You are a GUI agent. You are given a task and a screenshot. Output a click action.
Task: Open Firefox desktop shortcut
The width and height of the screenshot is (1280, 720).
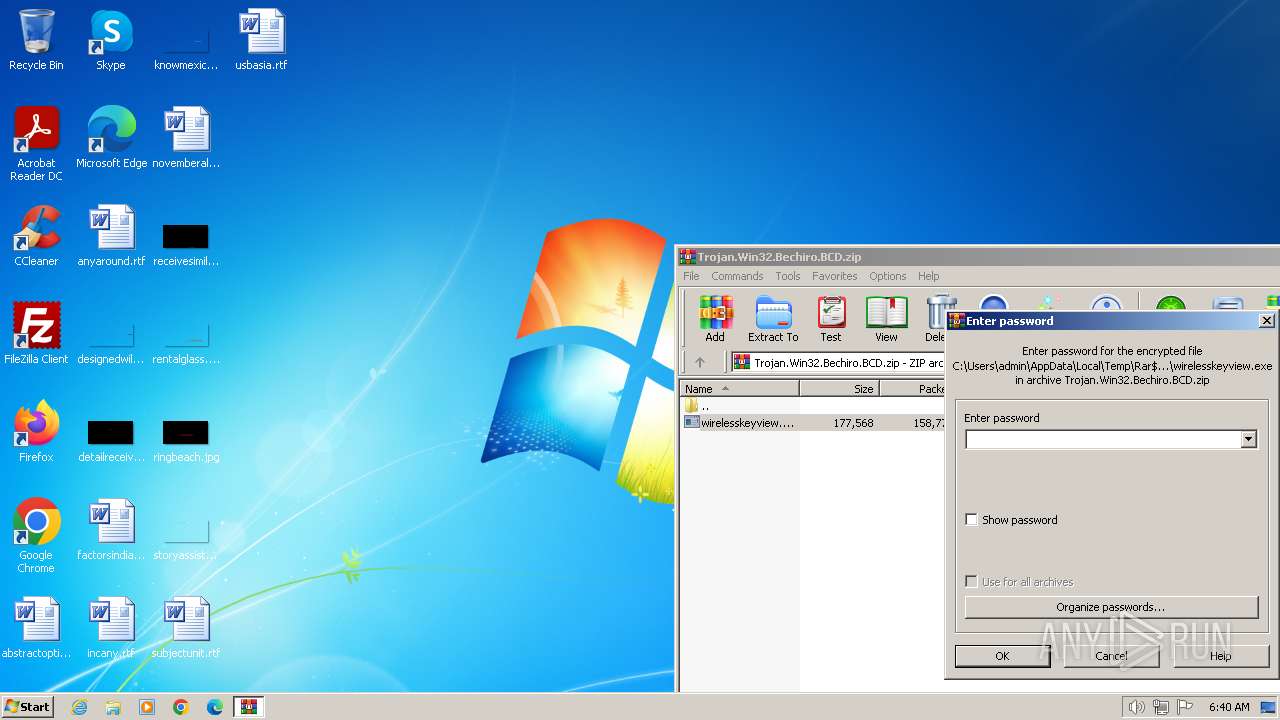pyautogui.click(x=36, y=431)
